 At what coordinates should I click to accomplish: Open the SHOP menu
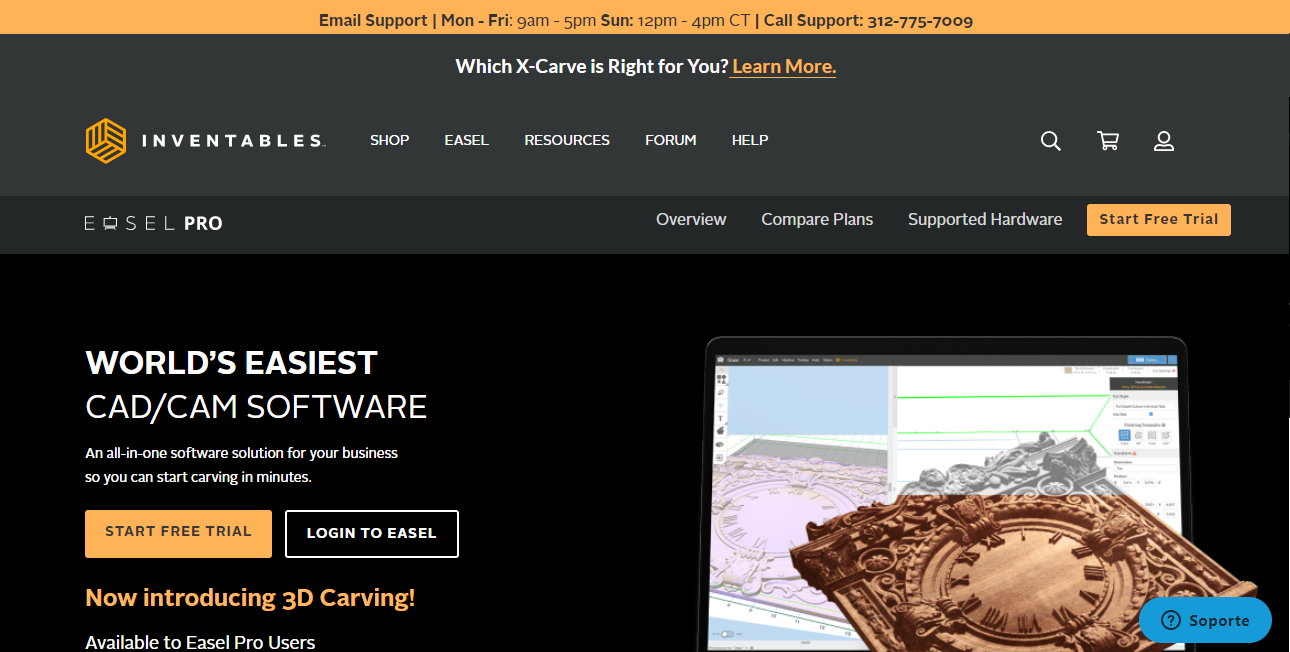[x=389, y=140]
